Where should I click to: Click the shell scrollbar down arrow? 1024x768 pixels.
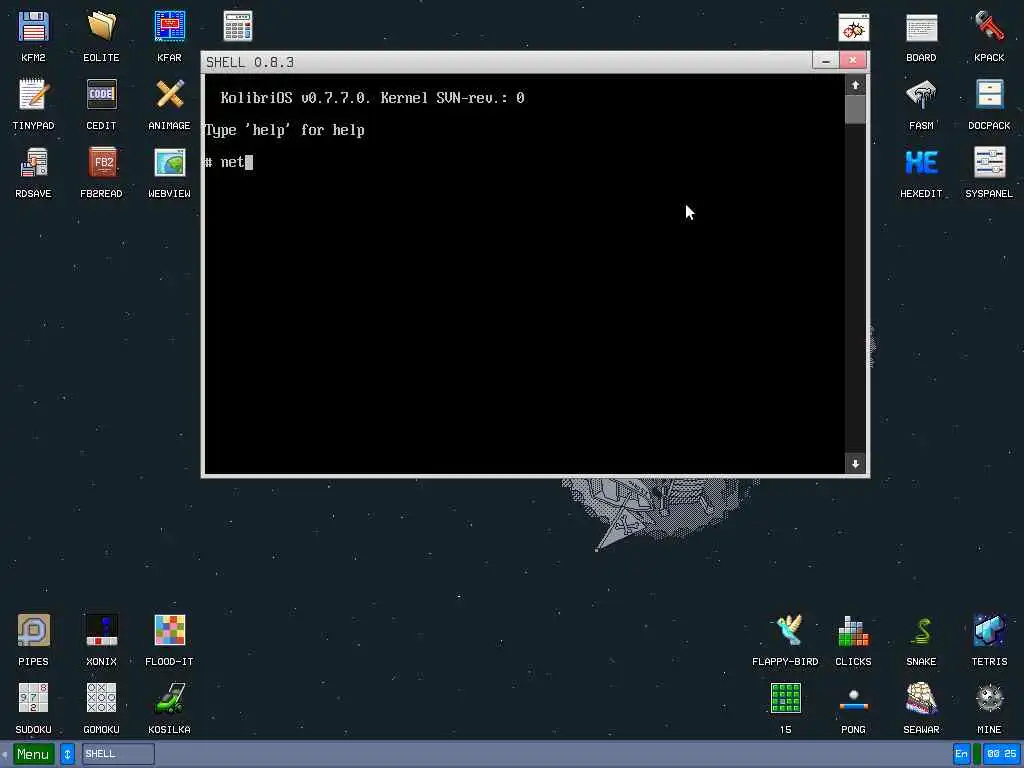[x=856, y=464]
